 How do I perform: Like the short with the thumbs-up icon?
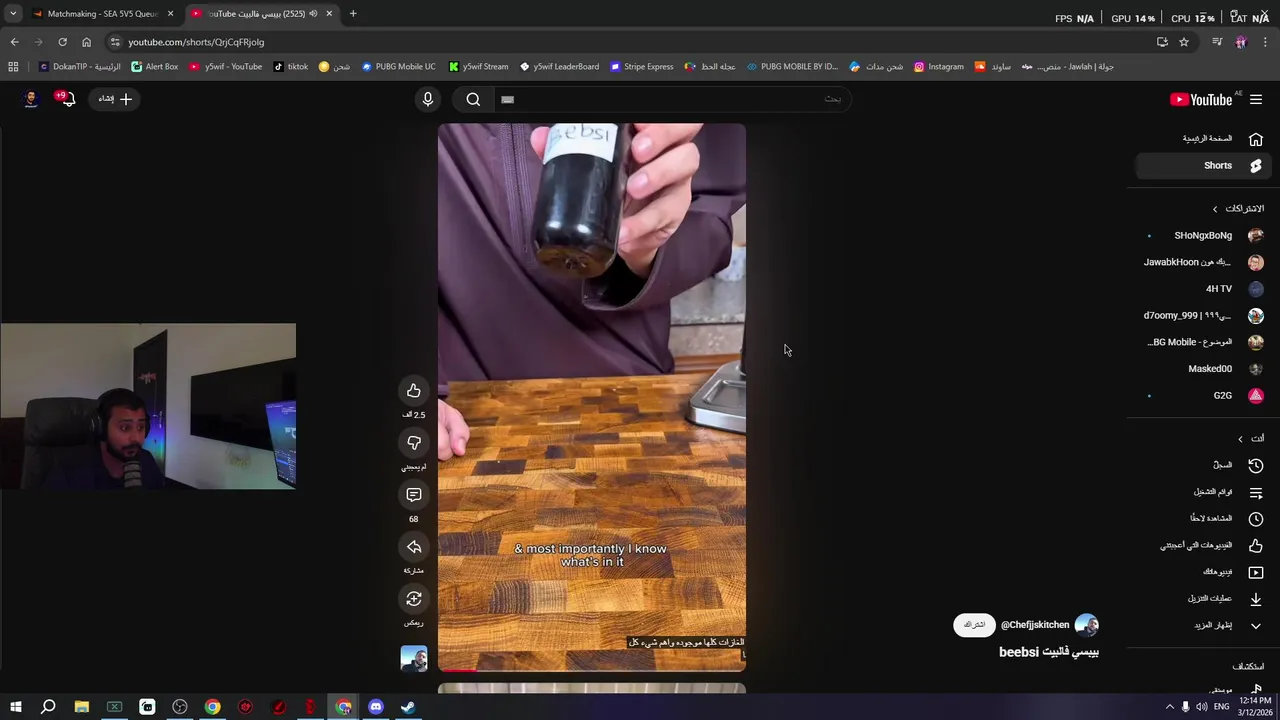[414, 390]
